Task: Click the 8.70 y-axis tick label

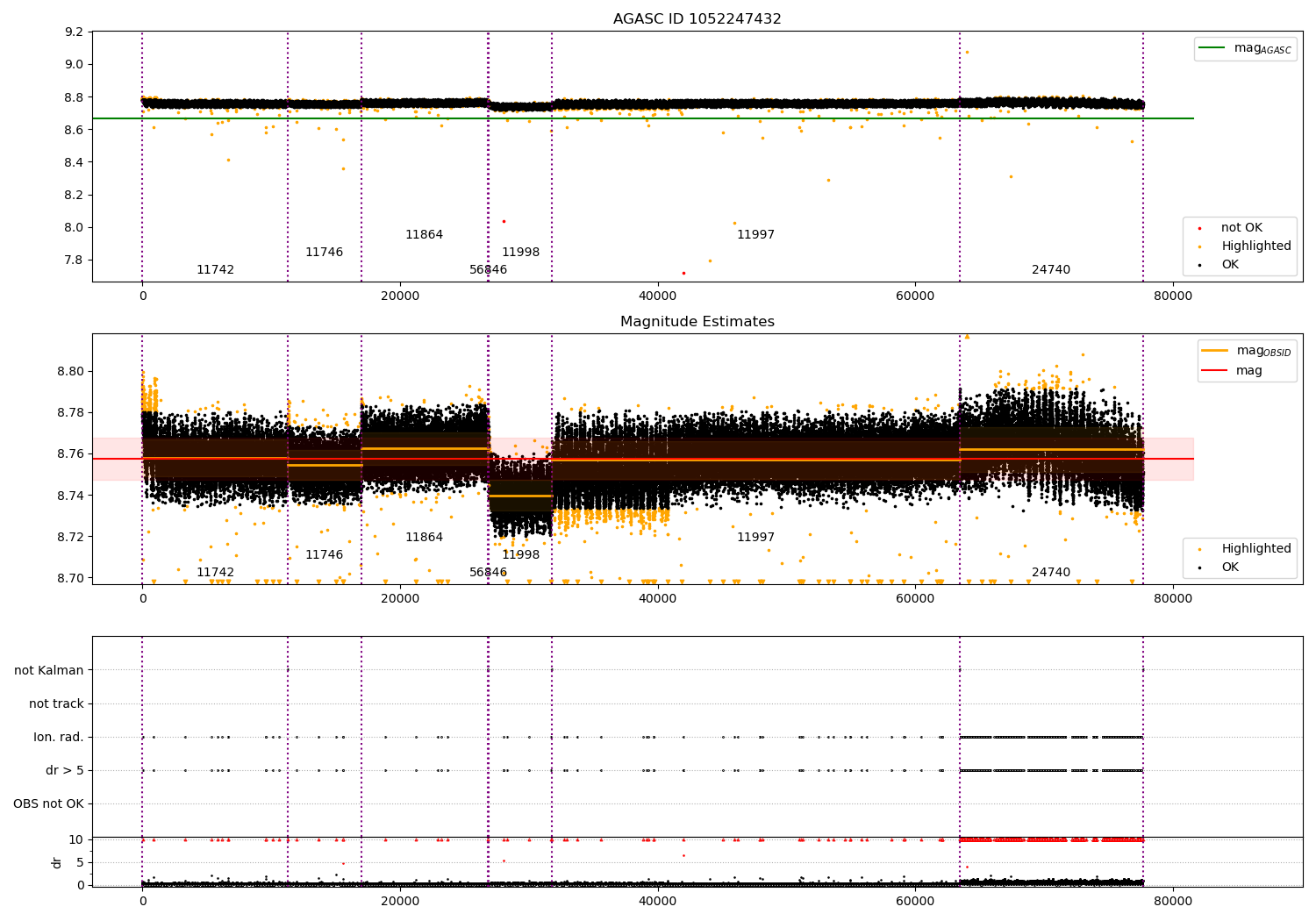Action: tap(71, 578)
